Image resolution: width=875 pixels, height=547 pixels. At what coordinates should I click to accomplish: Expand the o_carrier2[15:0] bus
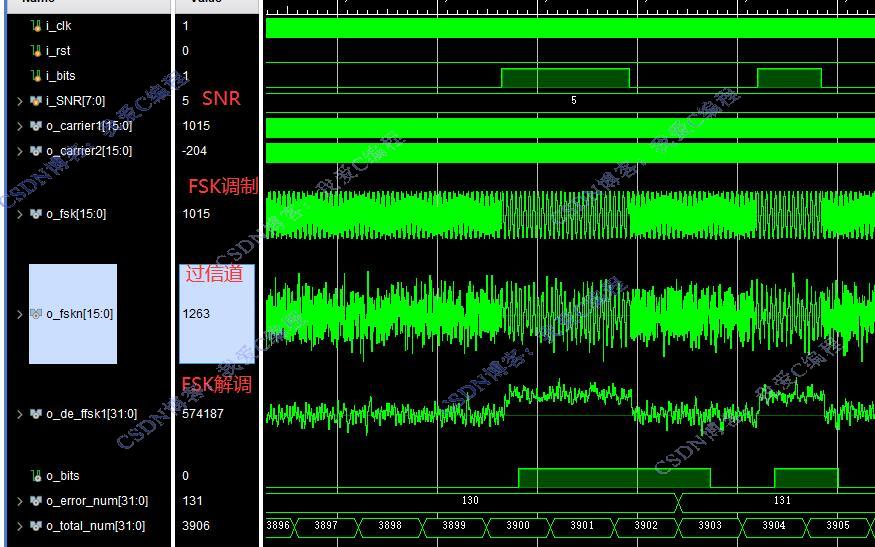pos(20,151)
